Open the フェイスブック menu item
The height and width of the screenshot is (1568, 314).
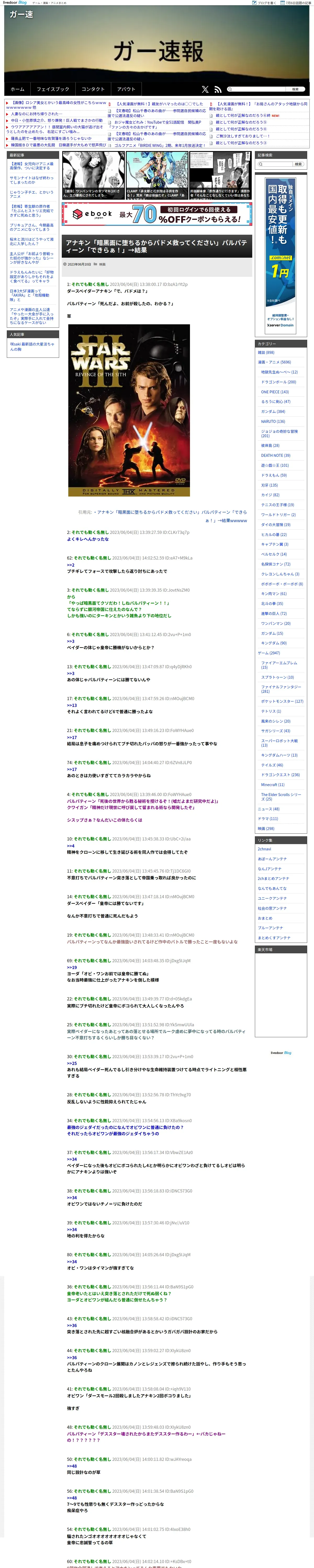click(53, 89)
